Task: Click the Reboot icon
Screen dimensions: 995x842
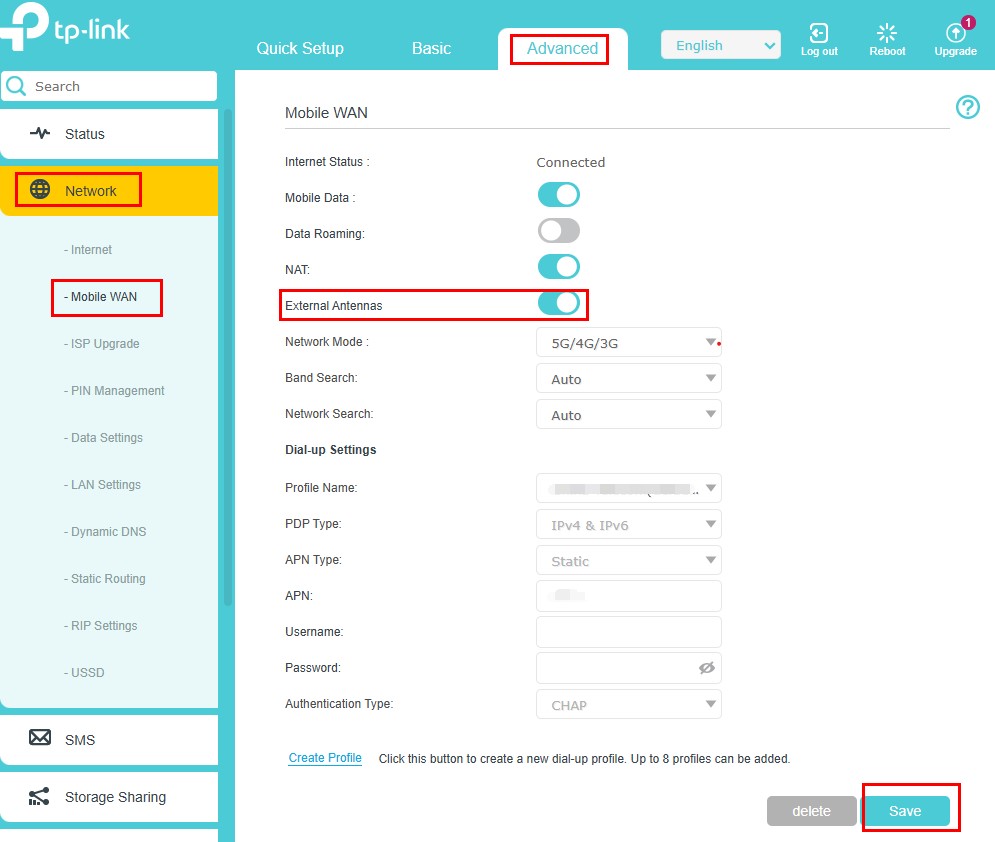Action: pos(887,32)
